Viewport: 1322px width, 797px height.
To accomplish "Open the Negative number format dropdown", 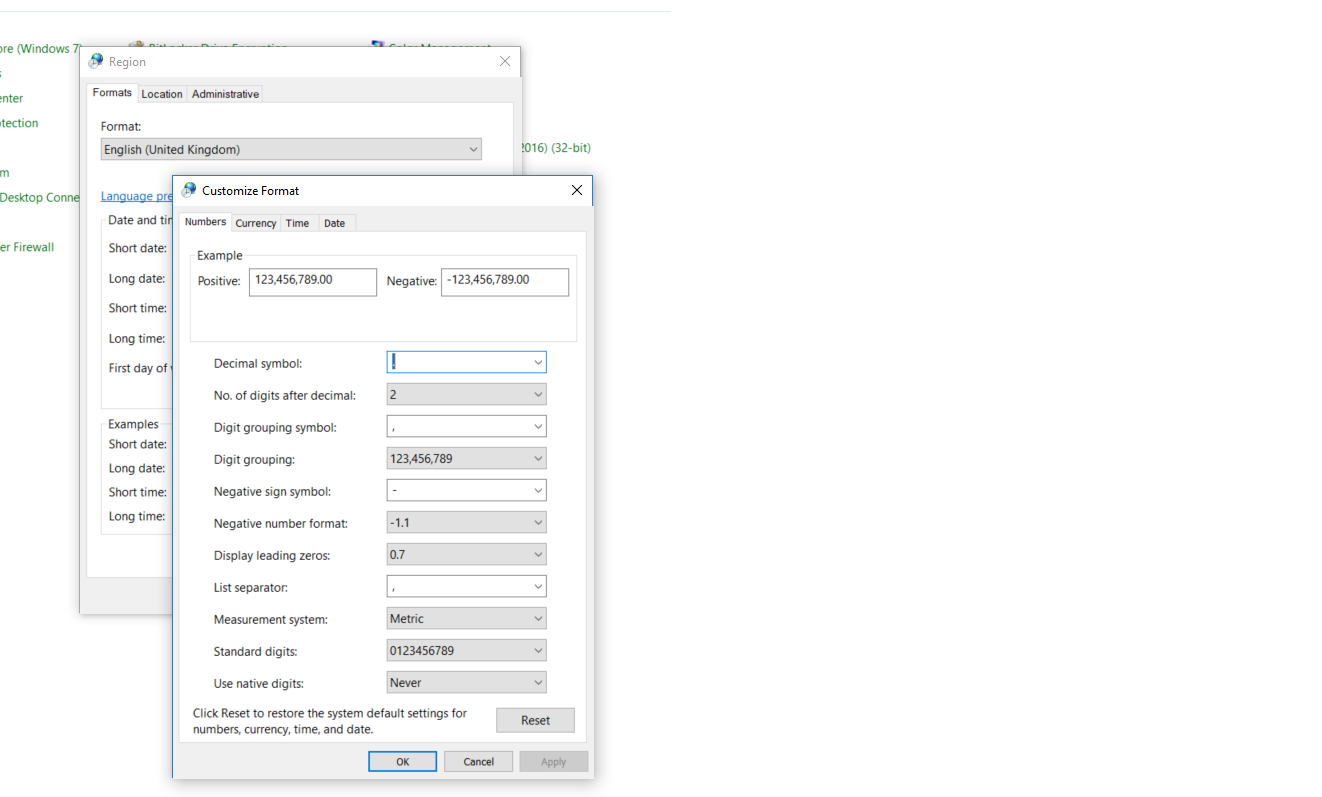I will point(538,522).
